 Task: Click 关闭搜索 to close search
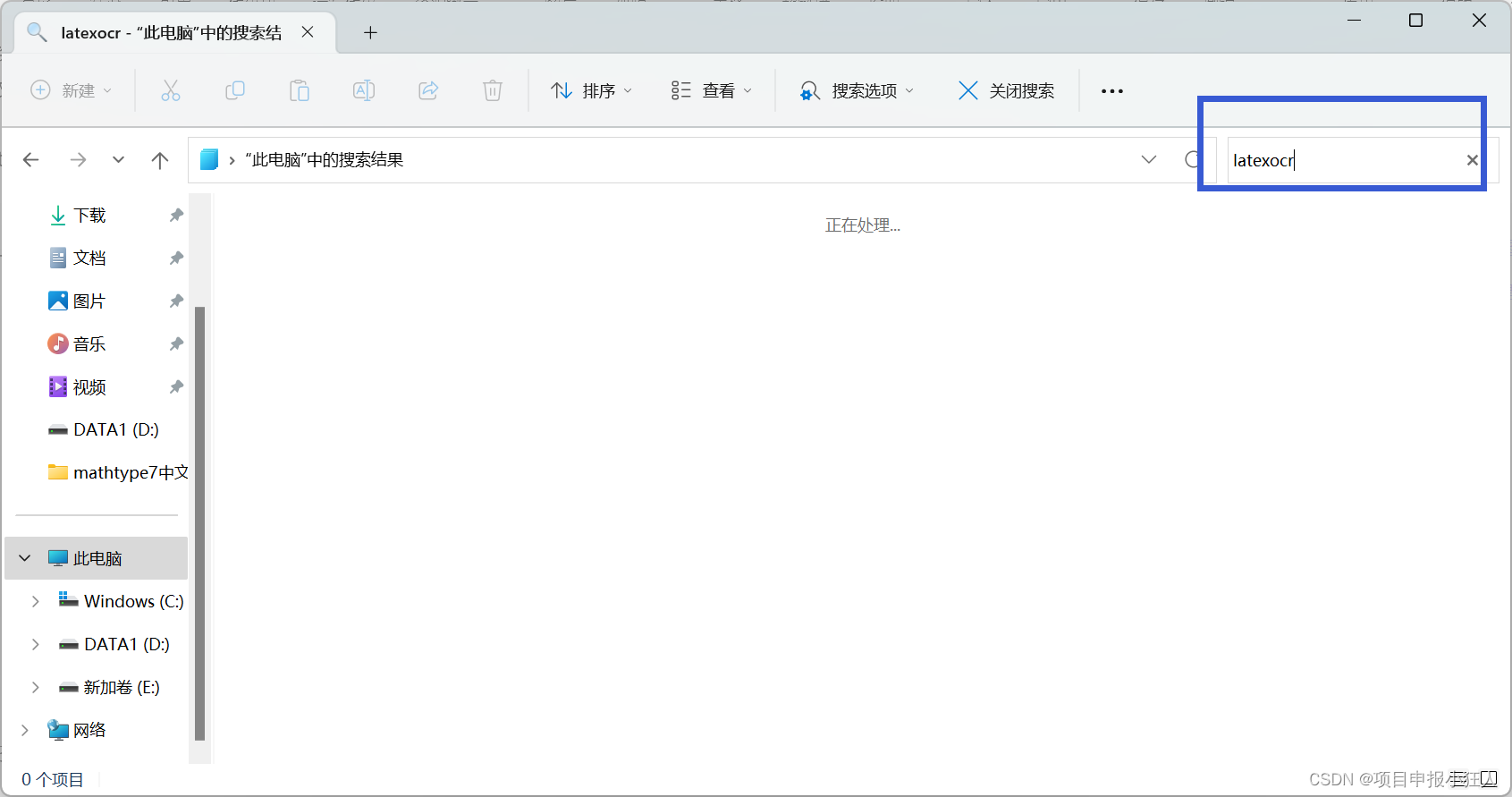[1007, 90]
